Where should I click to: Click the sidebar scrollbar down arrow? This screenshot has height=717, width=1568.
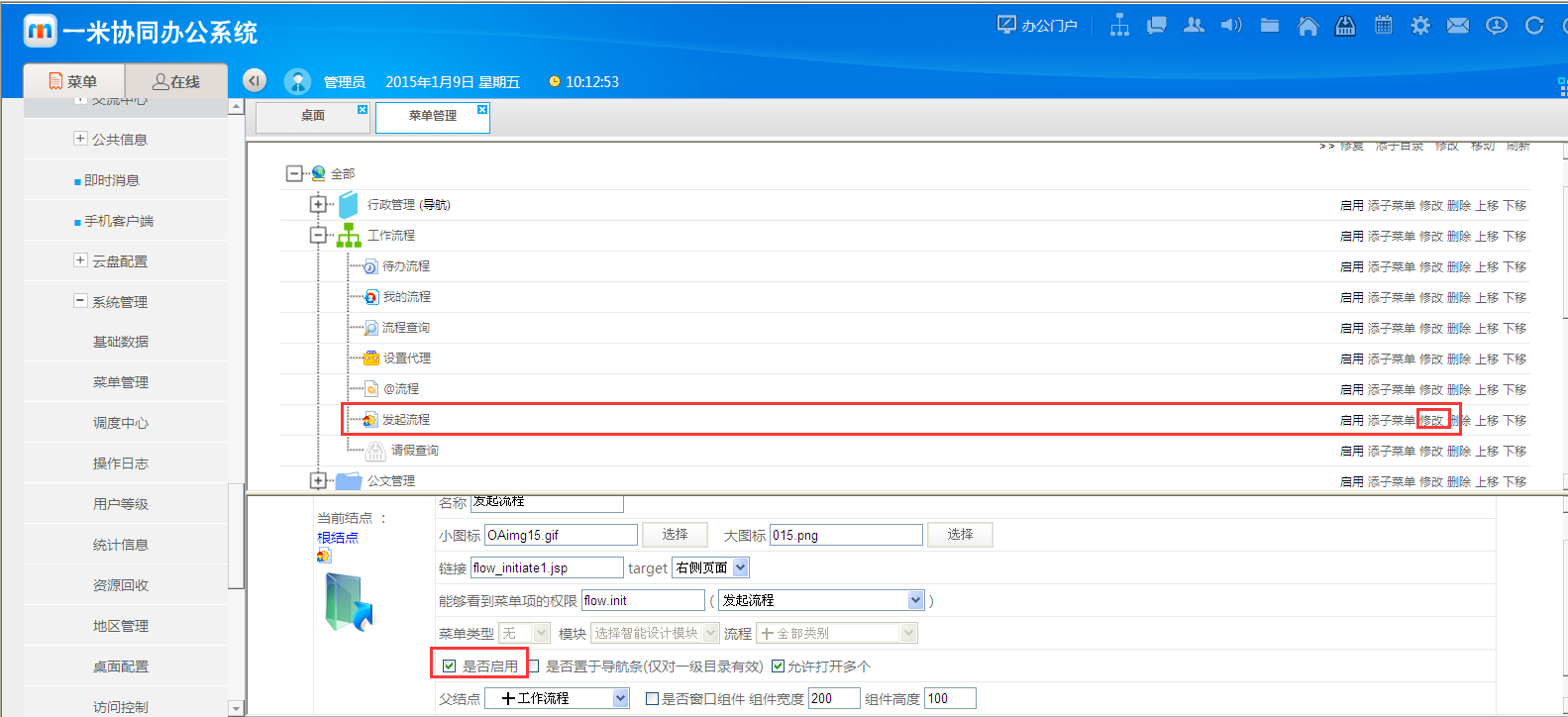point(236,709)
